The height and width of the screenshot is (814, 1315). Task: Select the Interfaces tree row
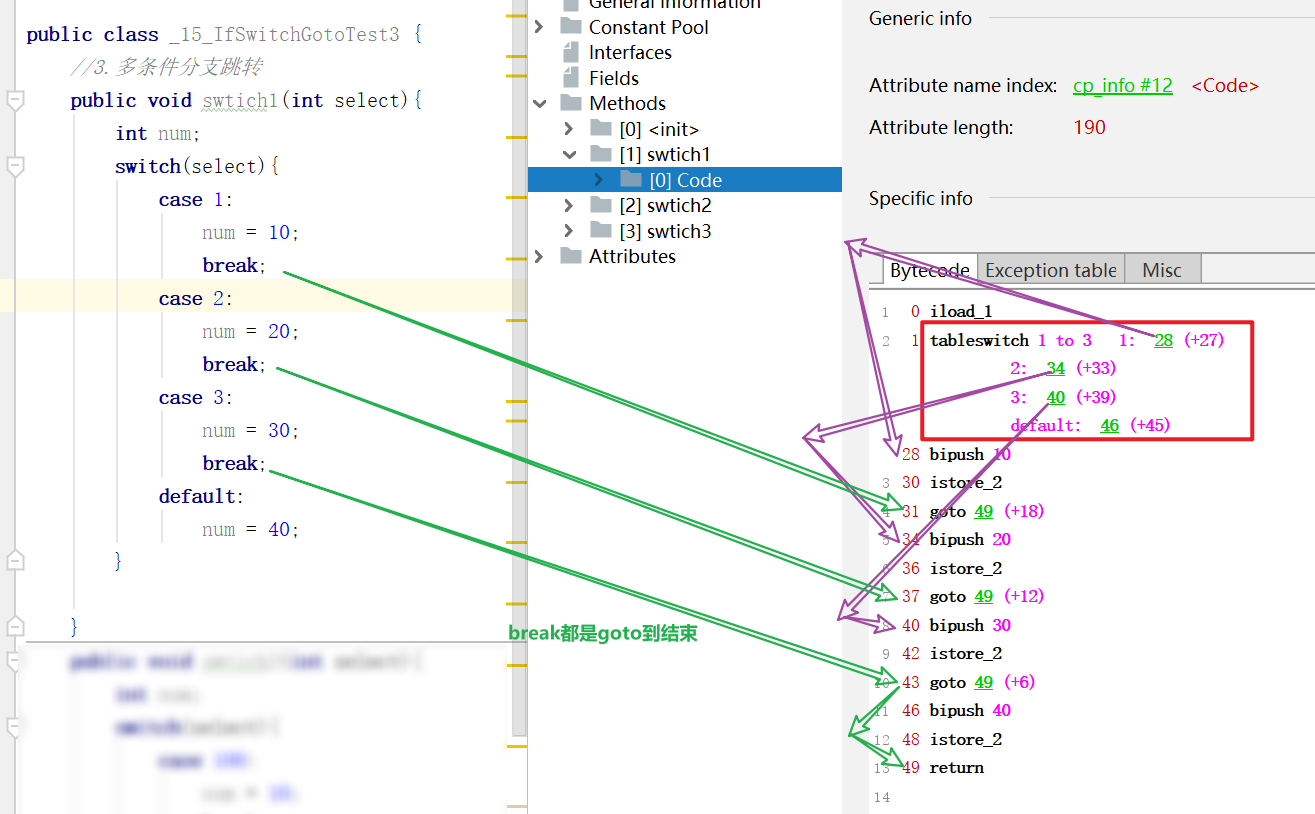685,52
